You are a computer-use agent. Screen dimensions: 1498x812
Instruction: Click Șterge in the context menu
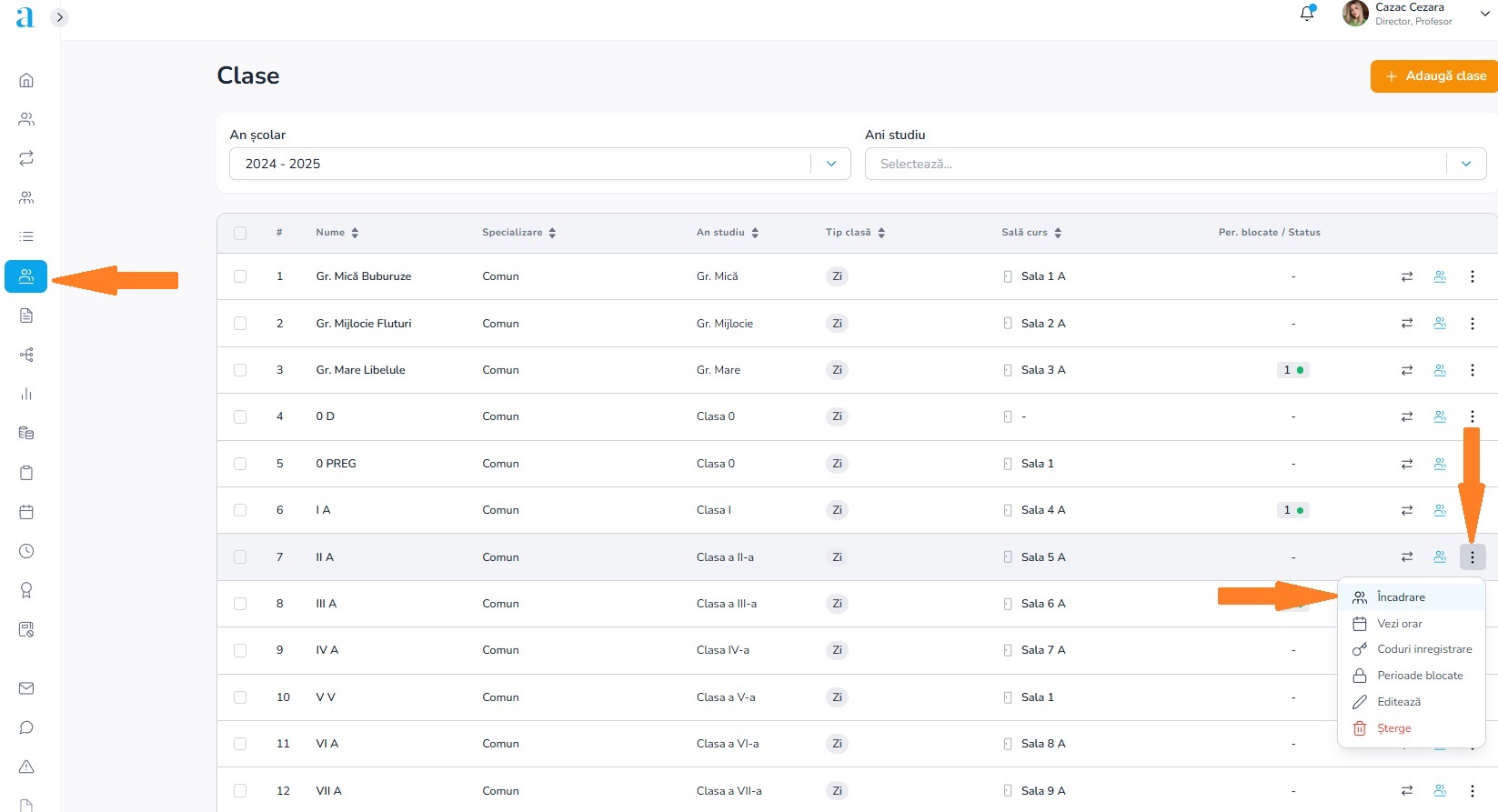[x=1393, y=728]
